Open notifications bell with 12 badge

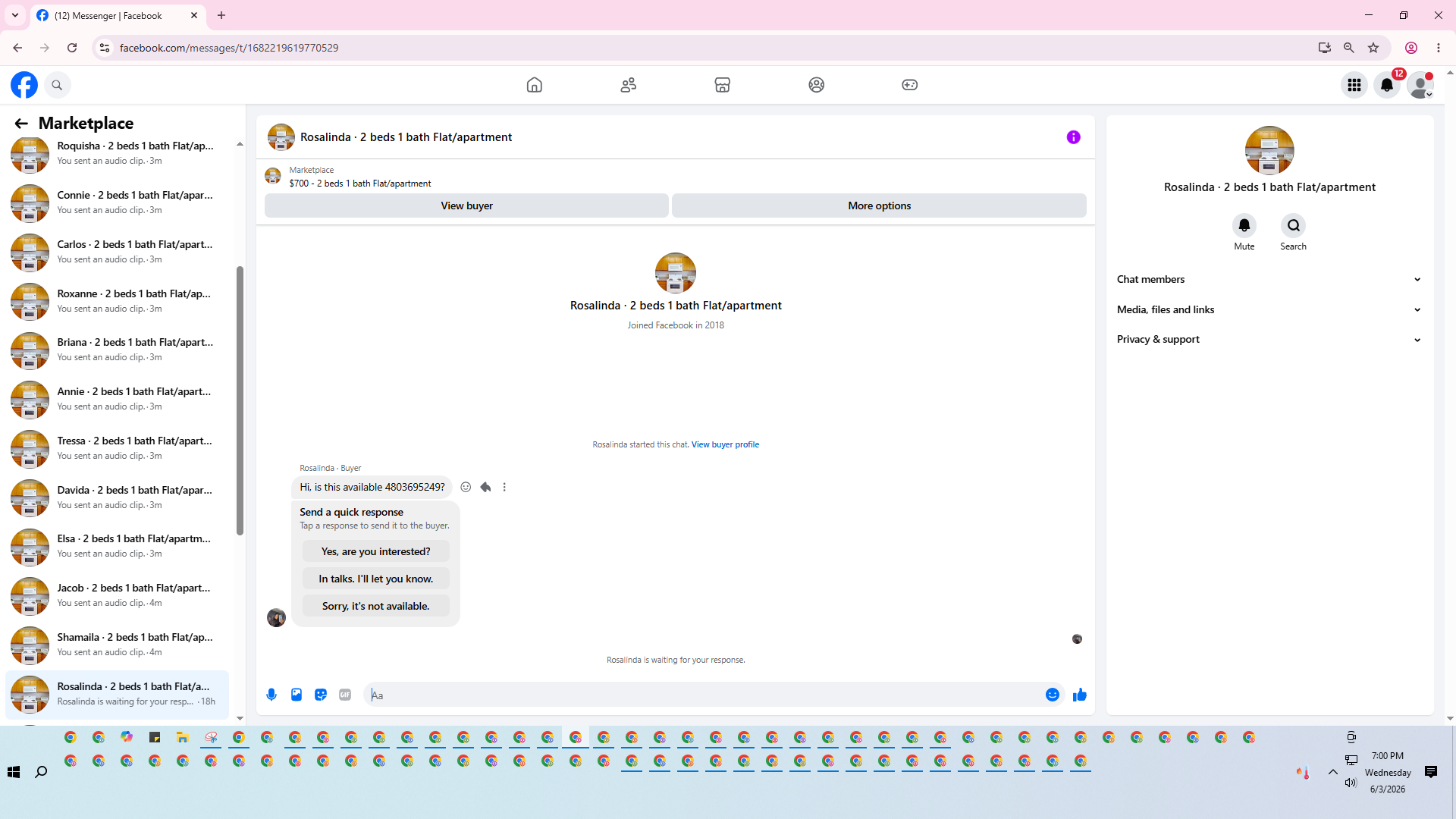(x=1388, y=85)
